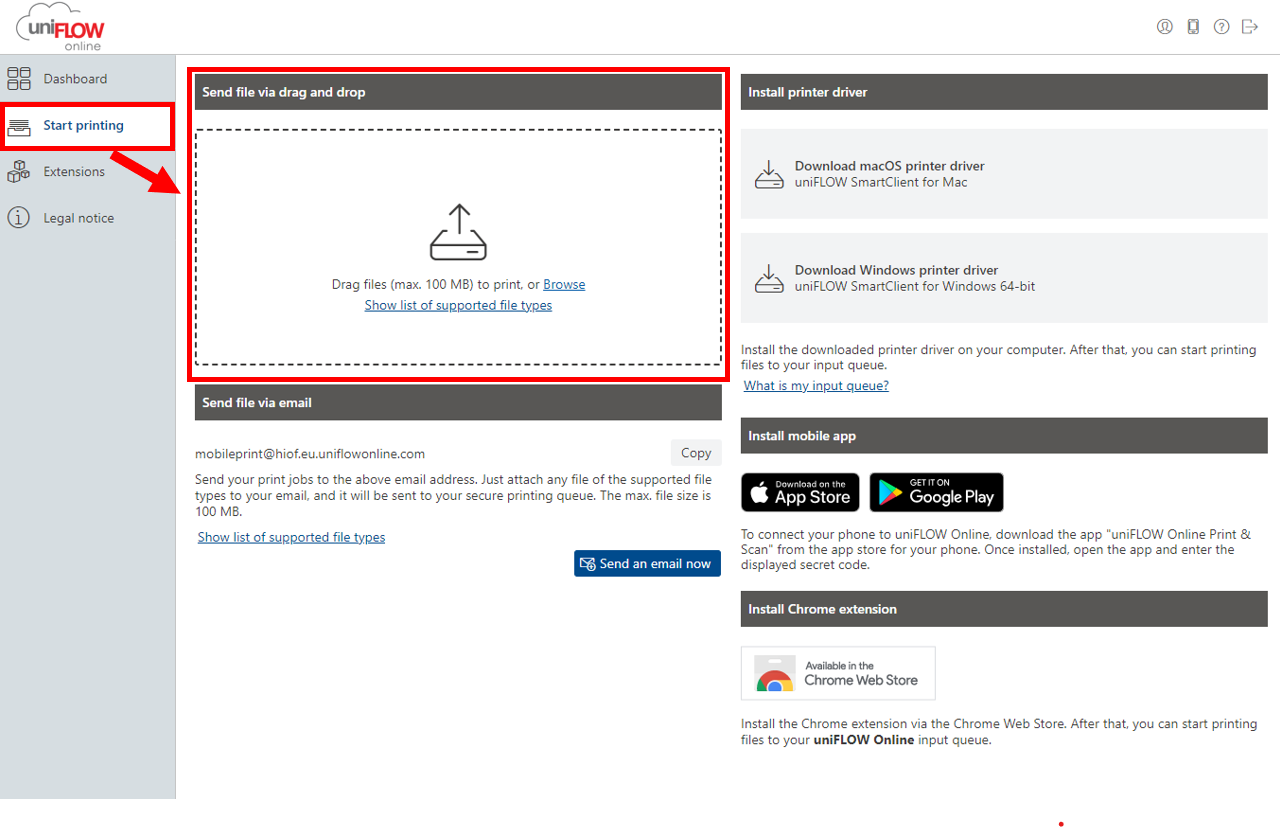Select Start printing in the sidebar
1280x828 pixels.
pyautogui.click(x=87, y=126)
